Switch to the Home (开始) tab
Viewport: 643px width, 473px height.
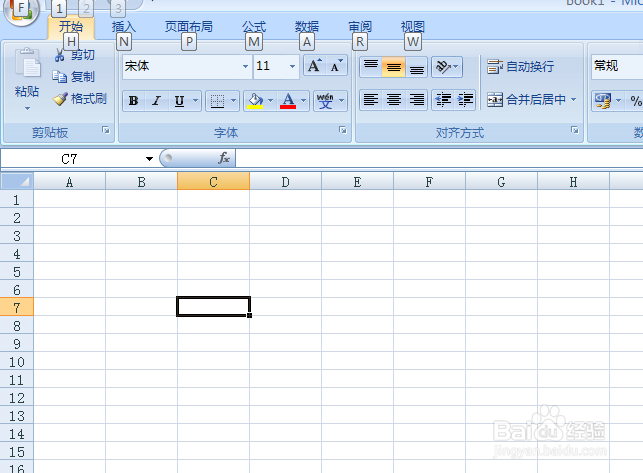coord(71,27)
